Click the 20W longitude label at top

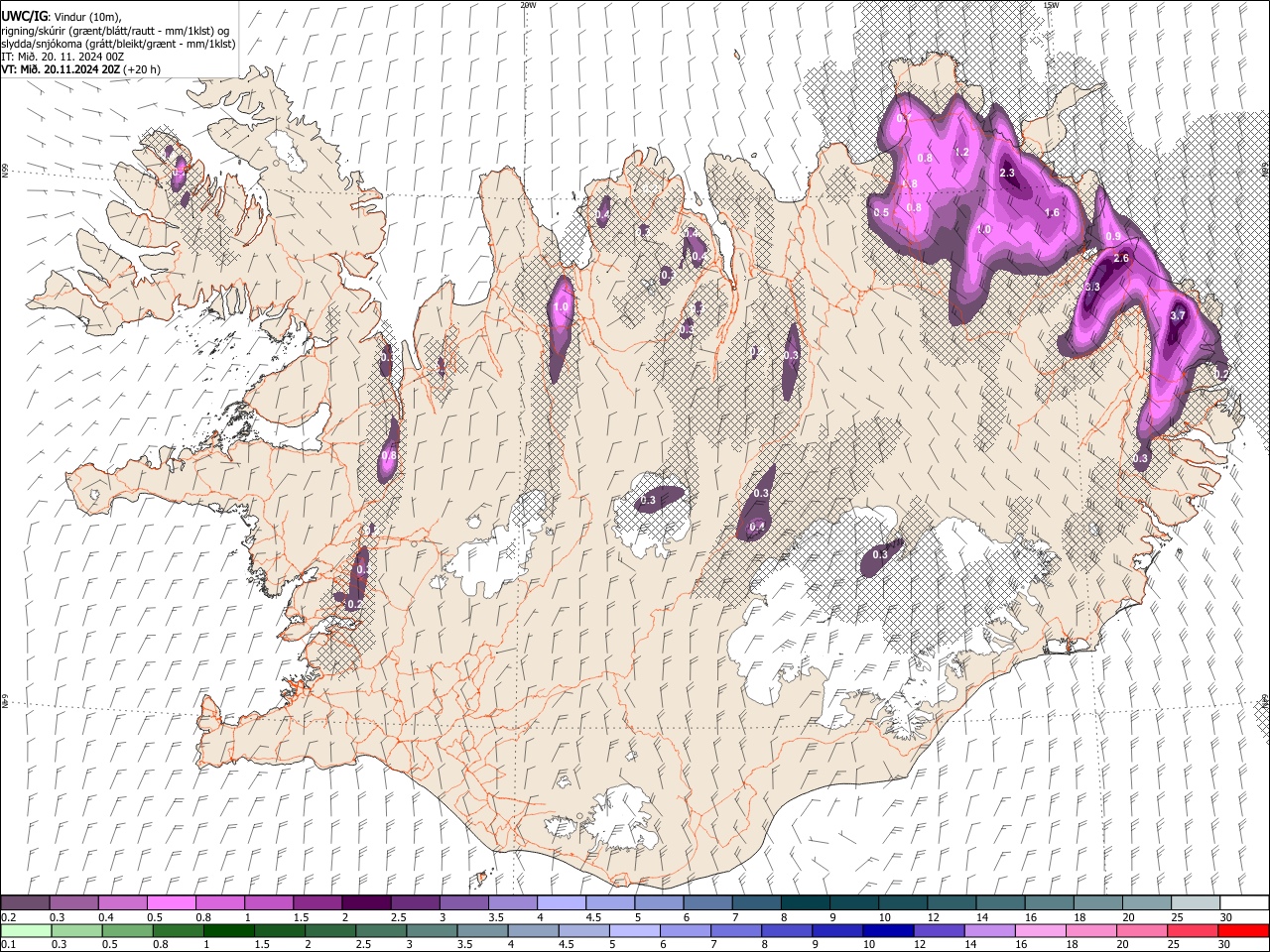[x=528, y=5]
